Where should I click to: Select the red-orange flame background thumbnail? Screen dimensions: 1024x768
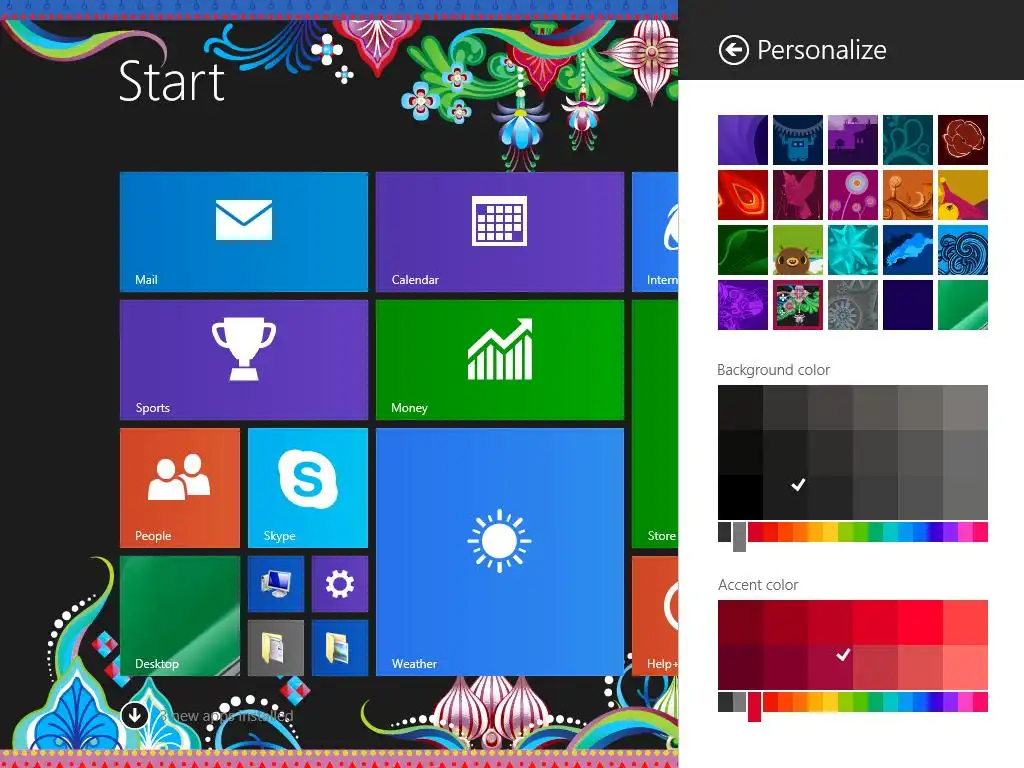743,195
